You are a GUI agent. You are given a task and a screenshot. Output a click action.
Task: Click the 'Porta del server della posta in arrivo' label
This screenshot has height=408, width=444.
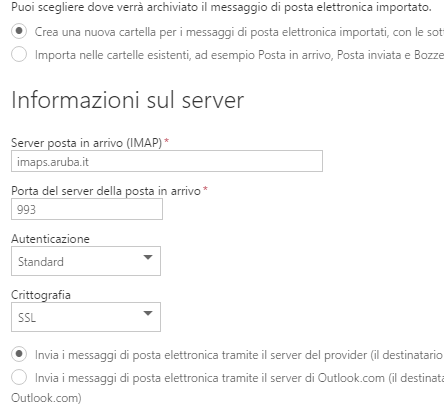[106, 191]
